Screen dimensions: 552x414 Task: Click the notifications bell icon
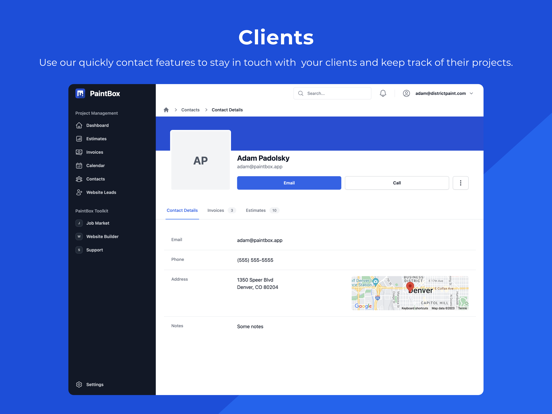point(383,93)
